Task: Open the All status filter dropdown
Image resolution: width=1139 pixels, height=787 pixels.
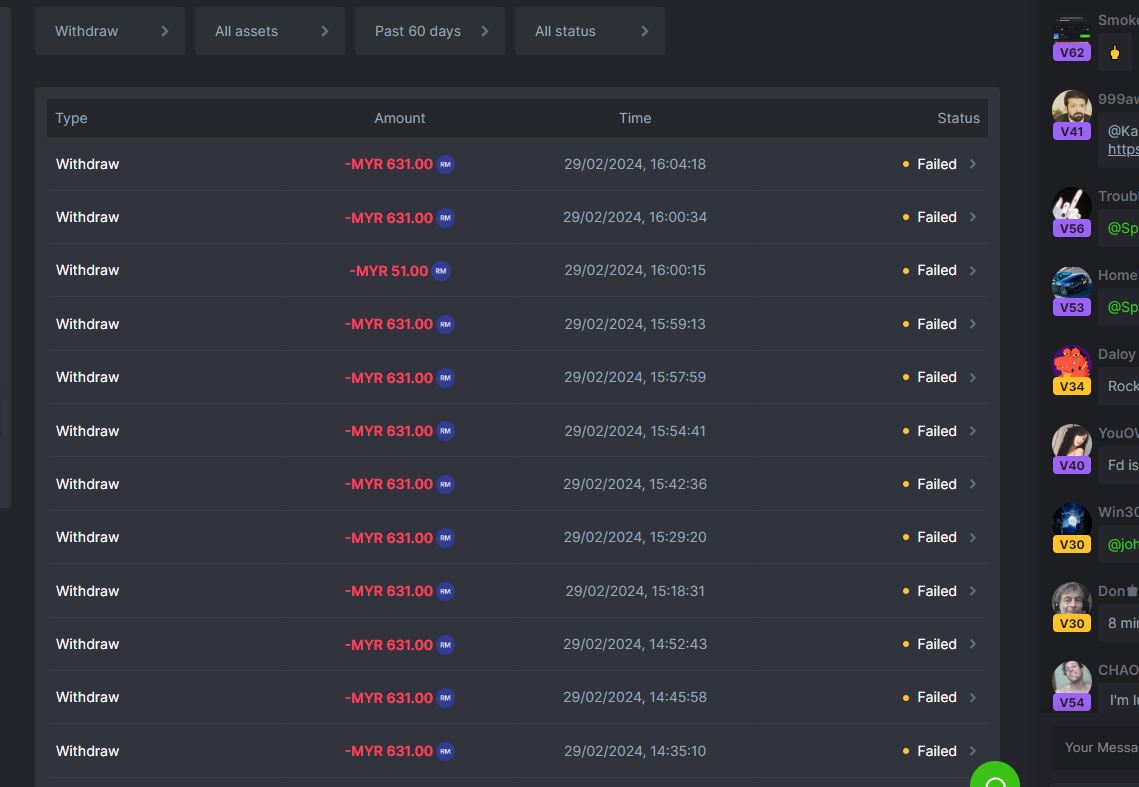Action: [x=590, y=31]
